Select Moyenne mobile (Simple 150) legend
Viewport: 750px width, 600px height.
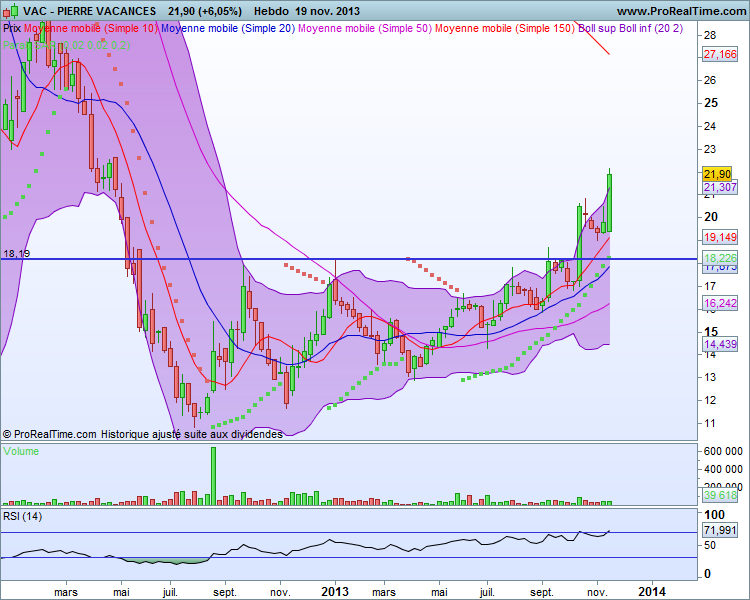point(505,28)
